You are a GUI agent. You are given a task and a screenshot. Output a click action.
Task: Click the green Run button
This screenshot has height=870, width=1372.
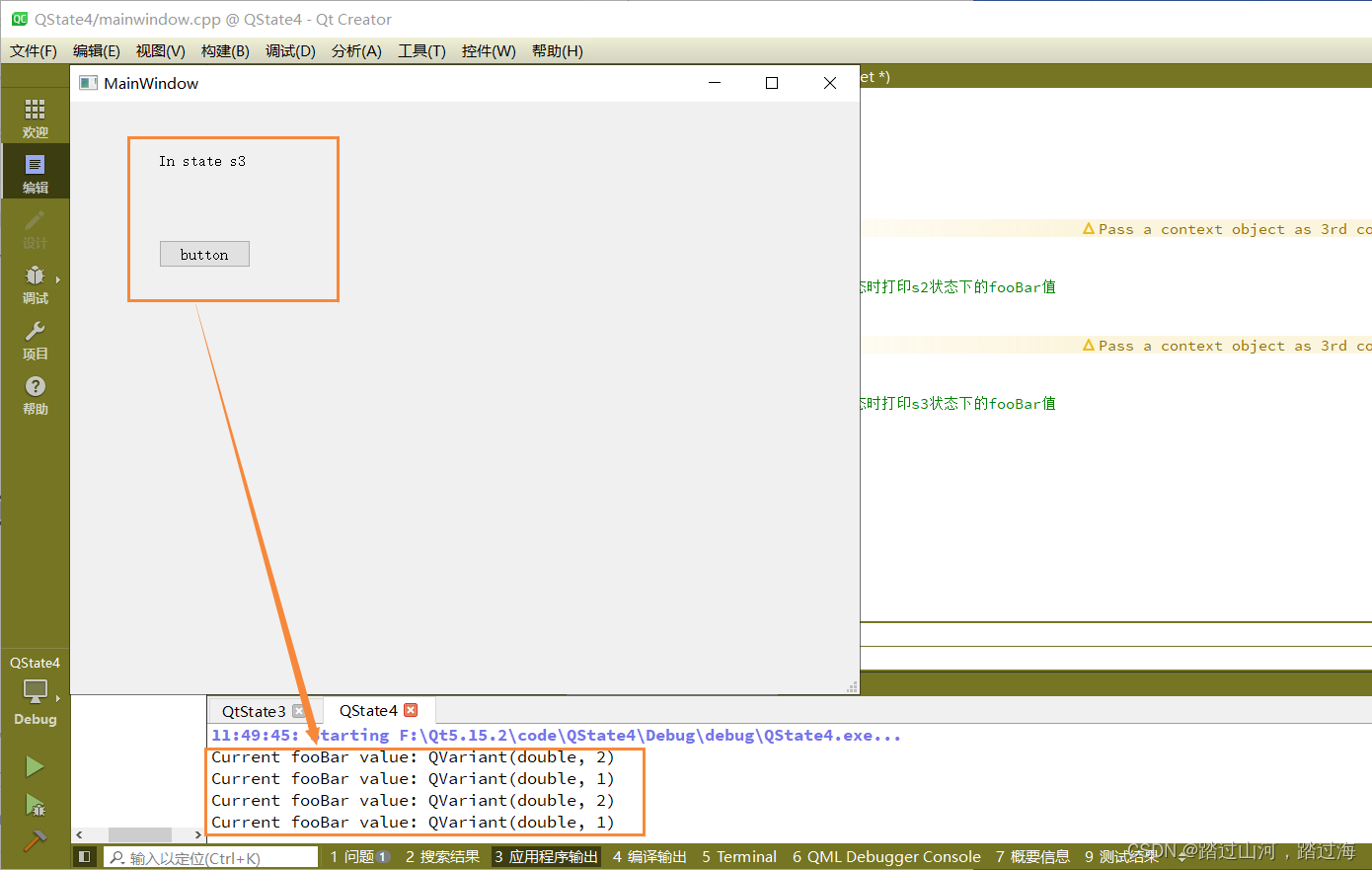35,766
